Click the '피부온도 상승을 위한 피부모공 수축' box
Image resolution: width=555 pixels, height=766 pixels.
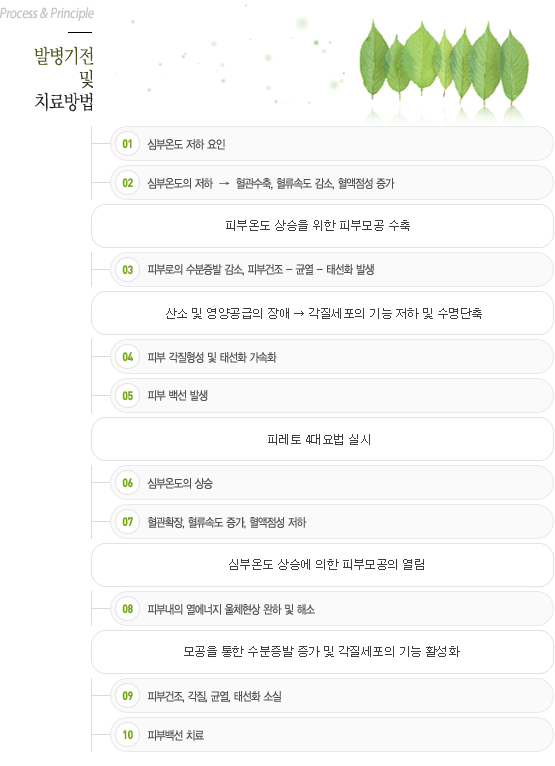point(322,226)
